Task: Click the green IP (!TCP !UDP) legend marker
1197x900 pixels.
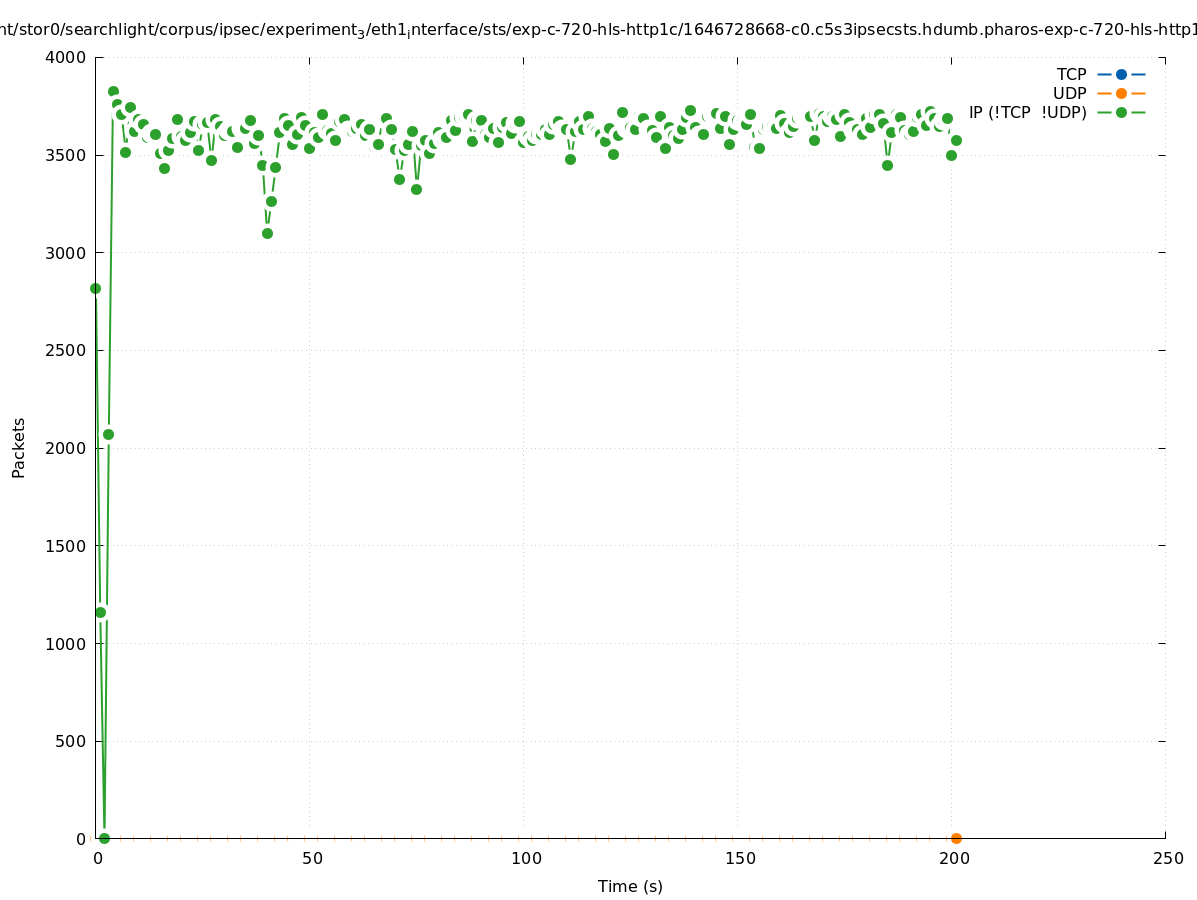Action: click(1121, 112)
